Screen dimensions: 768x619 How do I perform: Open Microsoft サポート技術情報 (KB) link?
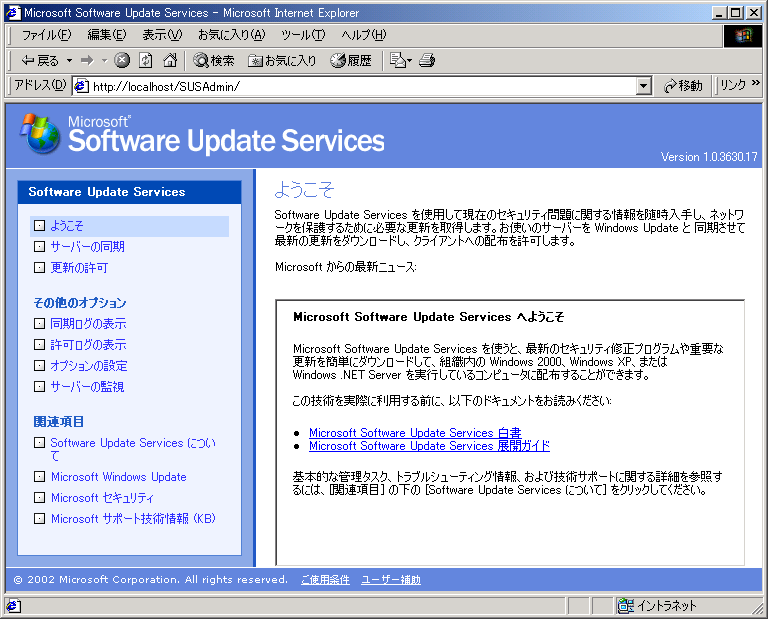pyautogui.click(x=133, y=519)
